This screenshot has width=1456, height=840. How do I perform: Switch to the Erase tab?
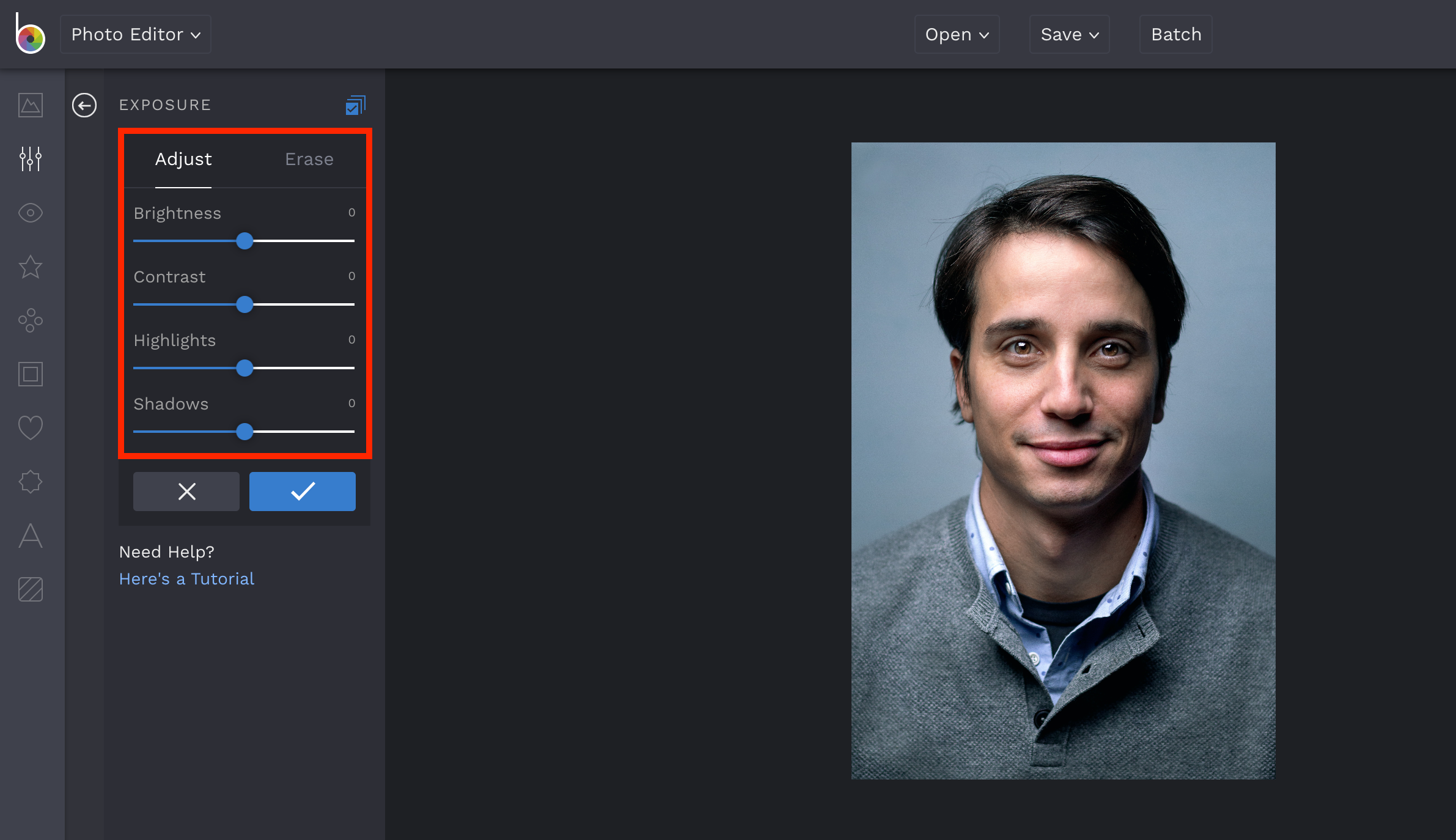(x=309, y=159)
